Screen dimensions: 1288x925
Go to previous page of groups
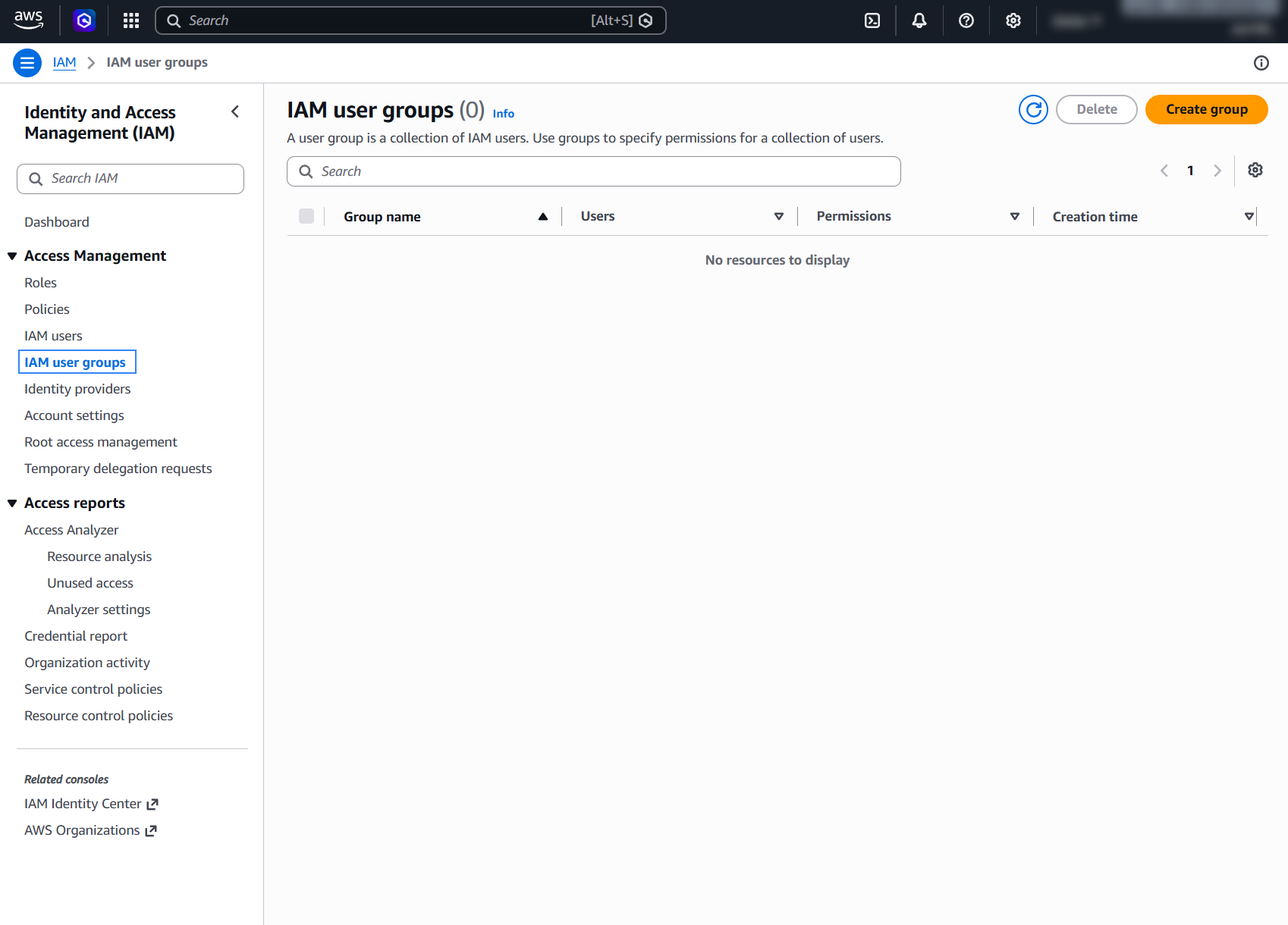pos(1164,171)
